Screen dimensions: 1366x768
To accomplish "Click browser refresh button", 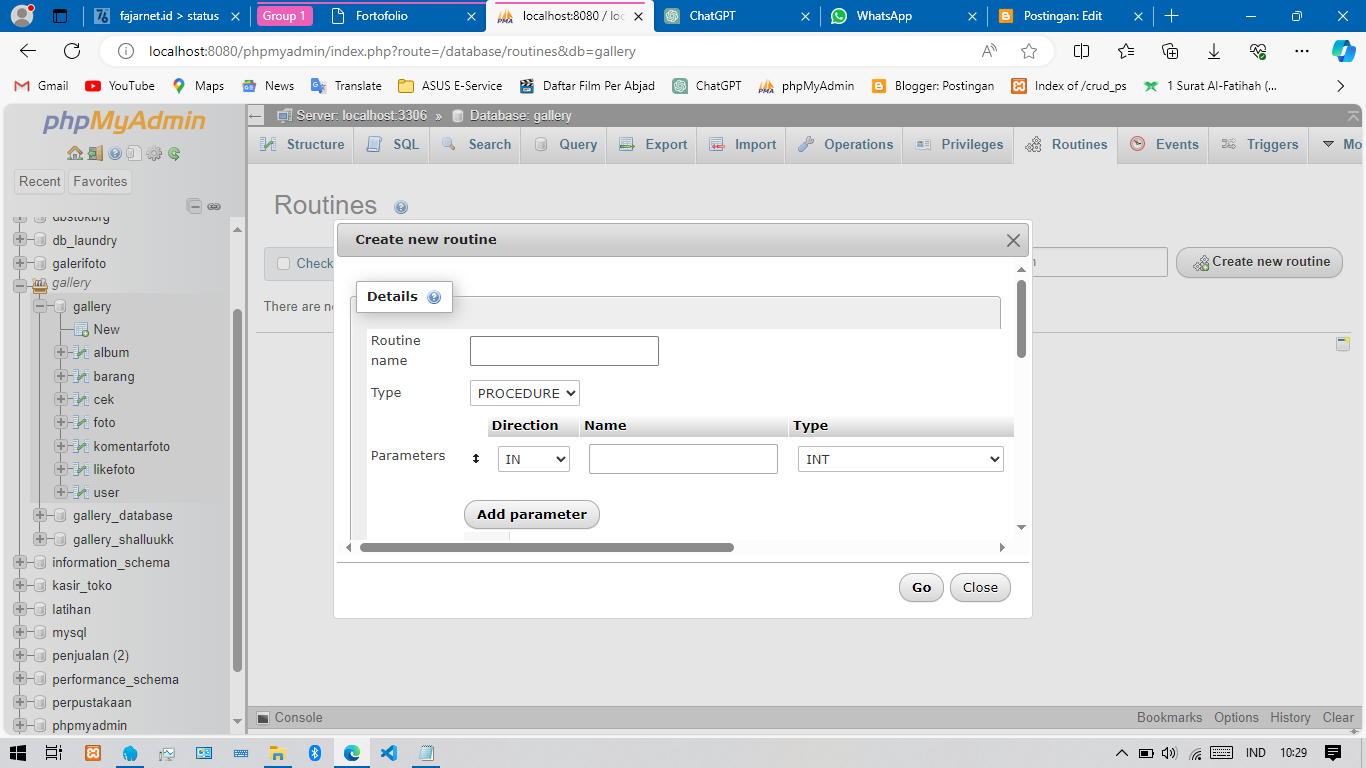I will tap(72, 51).
